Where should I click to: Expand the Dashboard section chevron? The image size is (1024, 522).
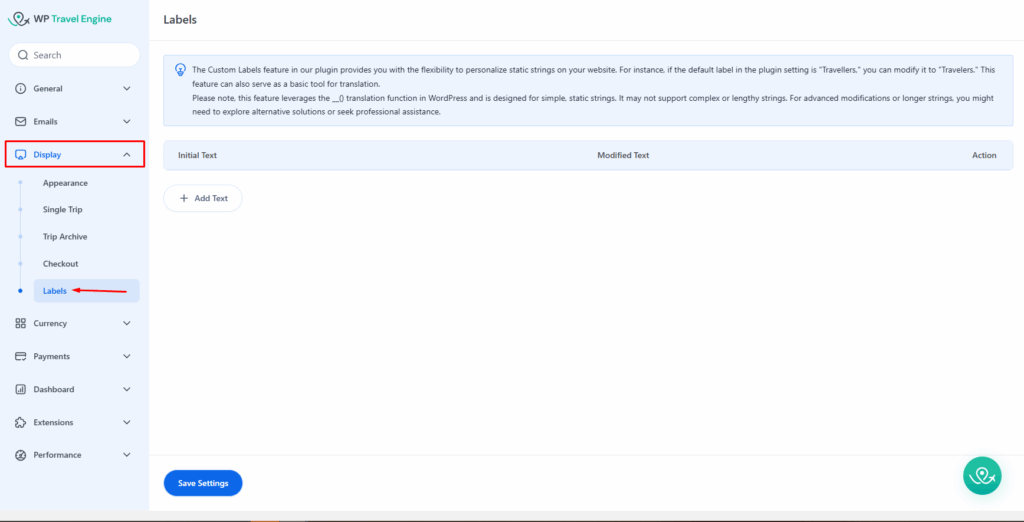coord(127,389)
